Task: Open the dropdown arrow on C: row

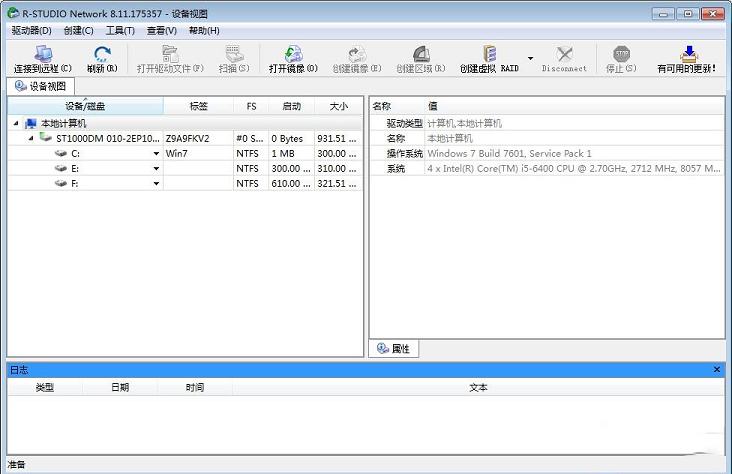Action: (156, 154)
